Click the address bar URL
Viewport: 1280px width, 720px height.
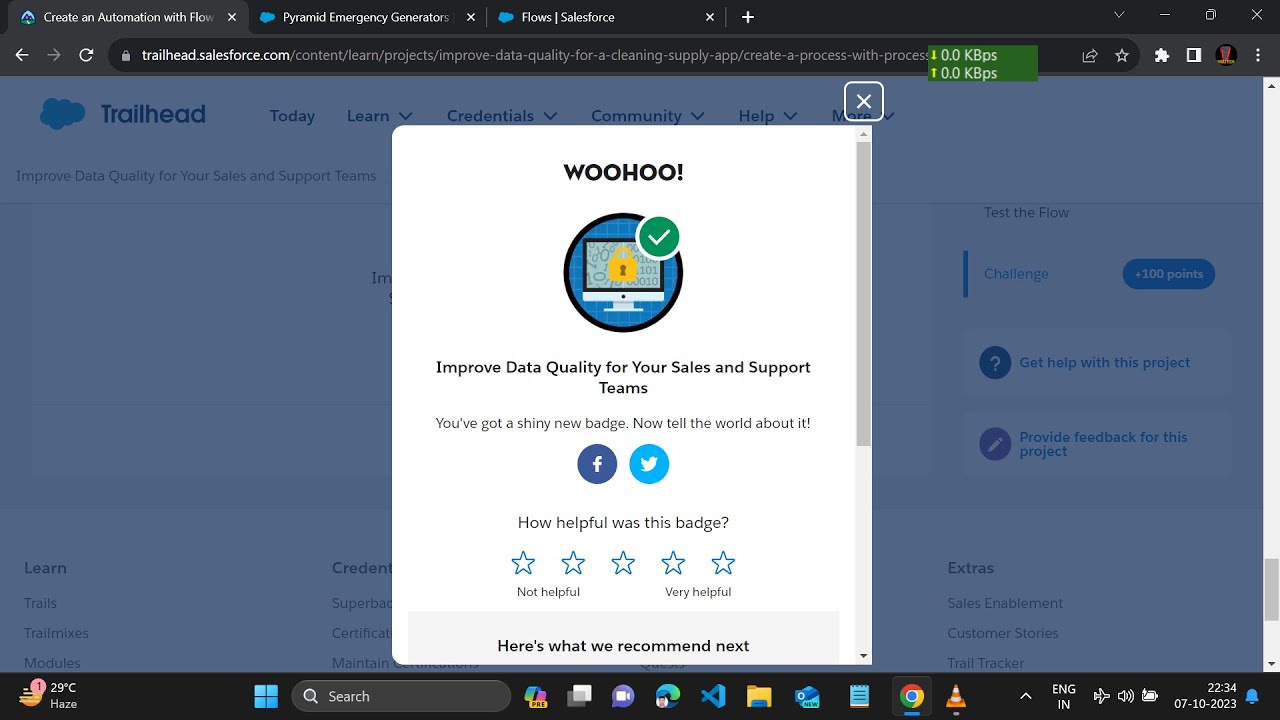(x=535, y=56)
